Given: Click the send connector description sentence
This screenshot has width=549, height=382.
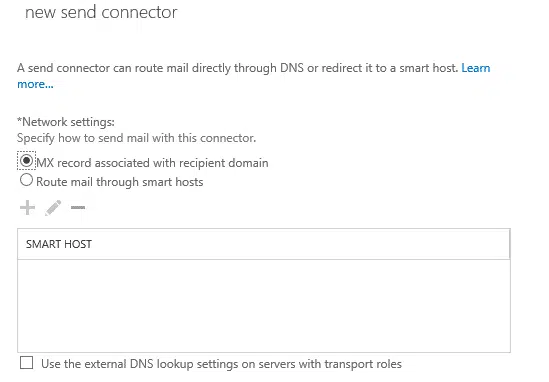Looking at the screenshot, I should 238,68.
